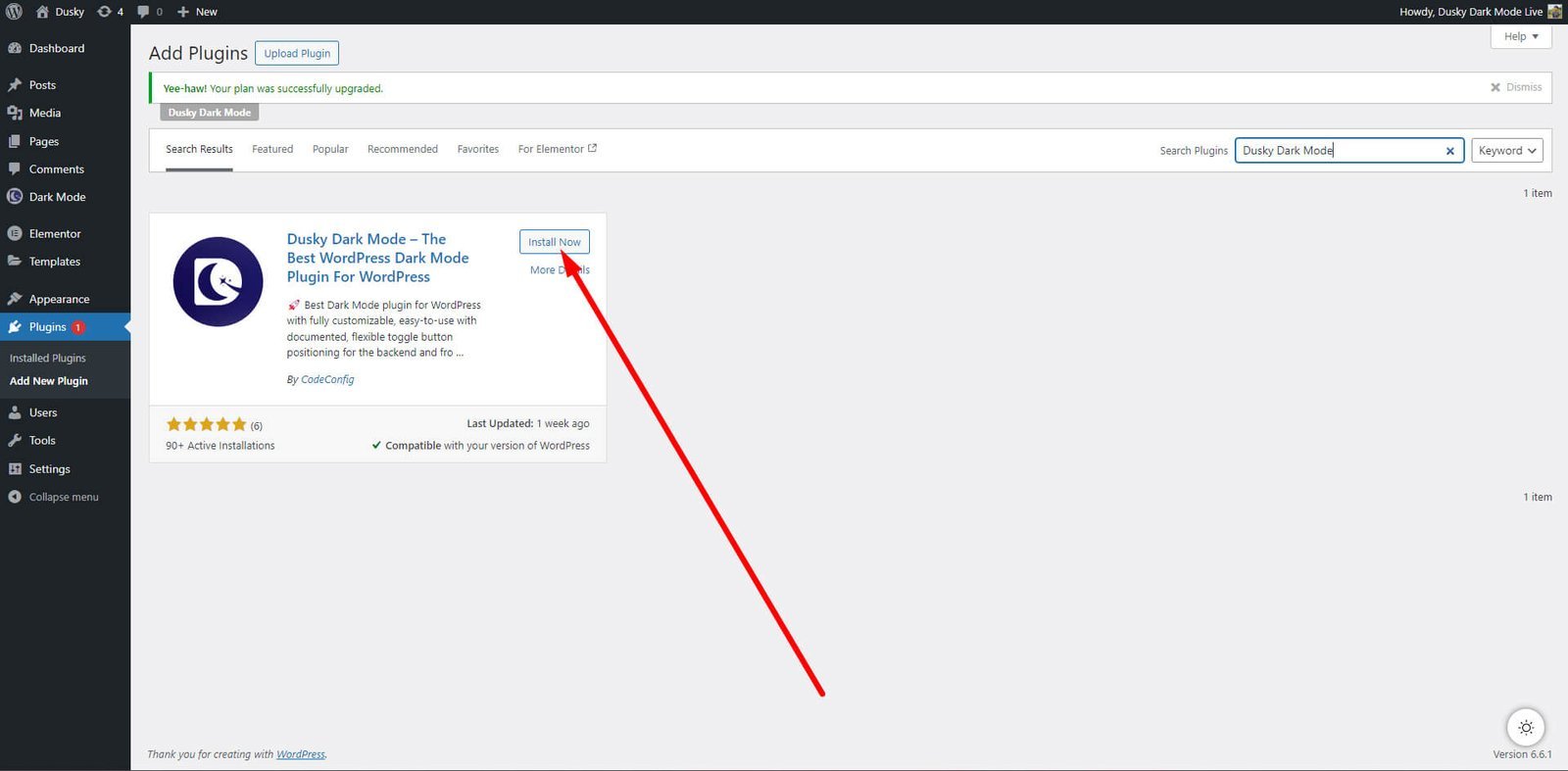Click the Dusky Dark Mode plugin logo
Screen dimensions: 1568x771
coord(219,282)
